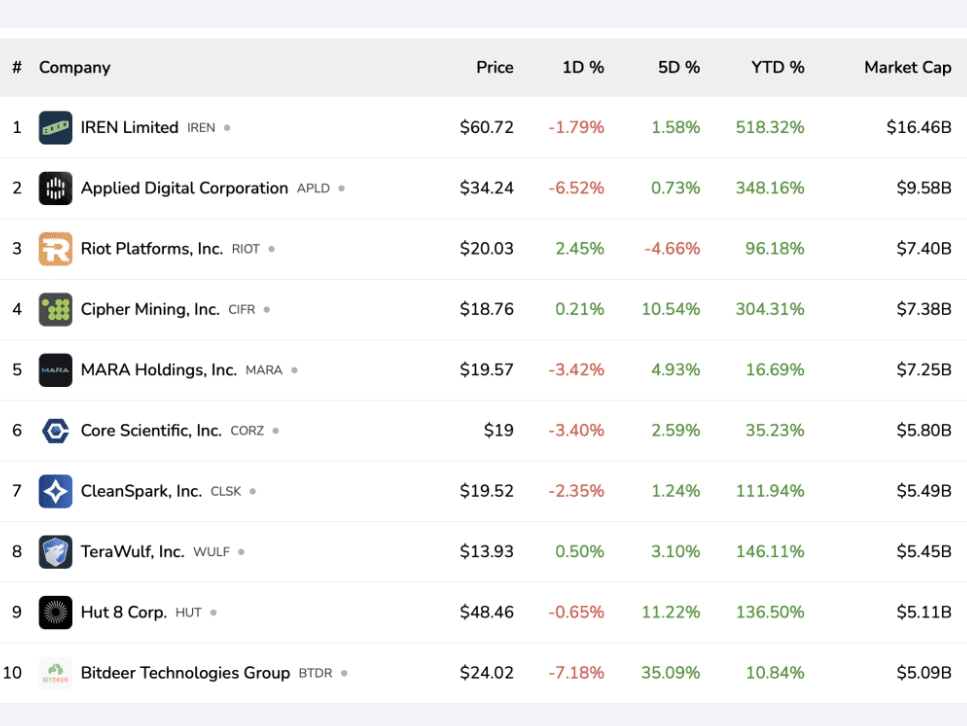The width and height of the screenshot is (967, 726).
Task: Click the TeraWulf shield logo icon
Action: (x=56, y=552)
